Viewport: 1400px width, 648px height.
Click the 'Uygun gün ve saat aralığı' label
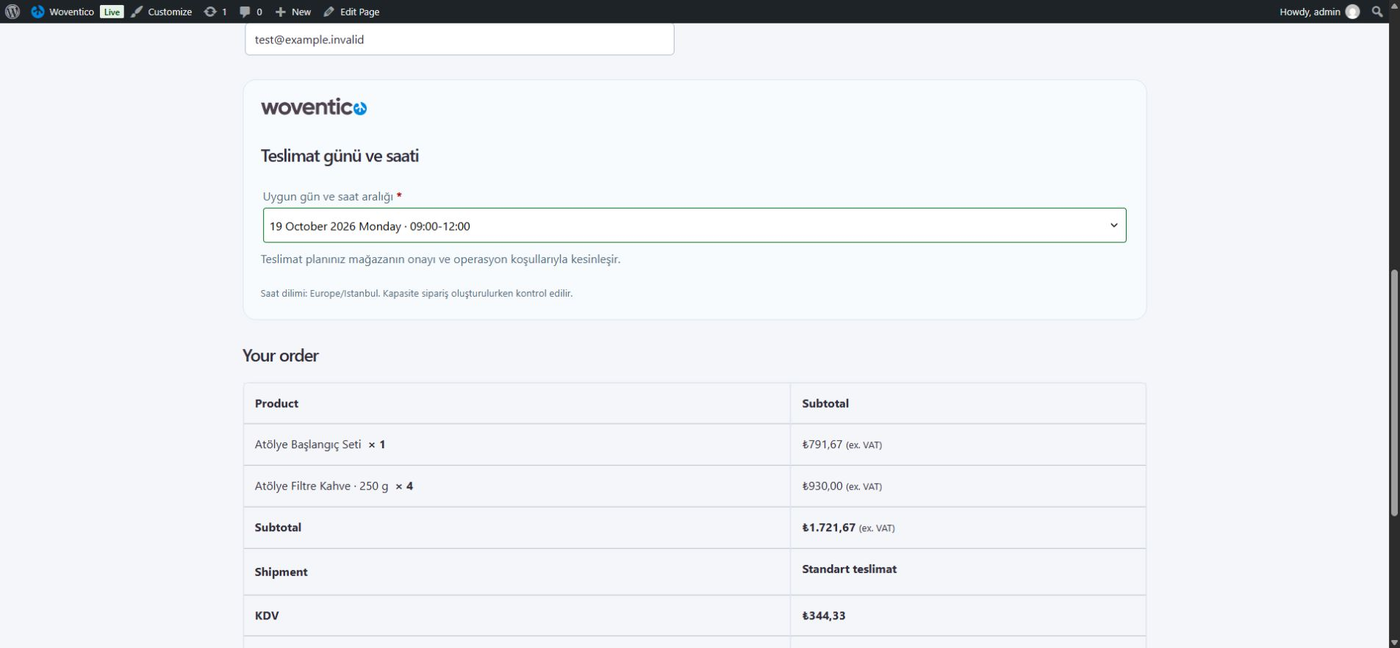coord(328,197)
